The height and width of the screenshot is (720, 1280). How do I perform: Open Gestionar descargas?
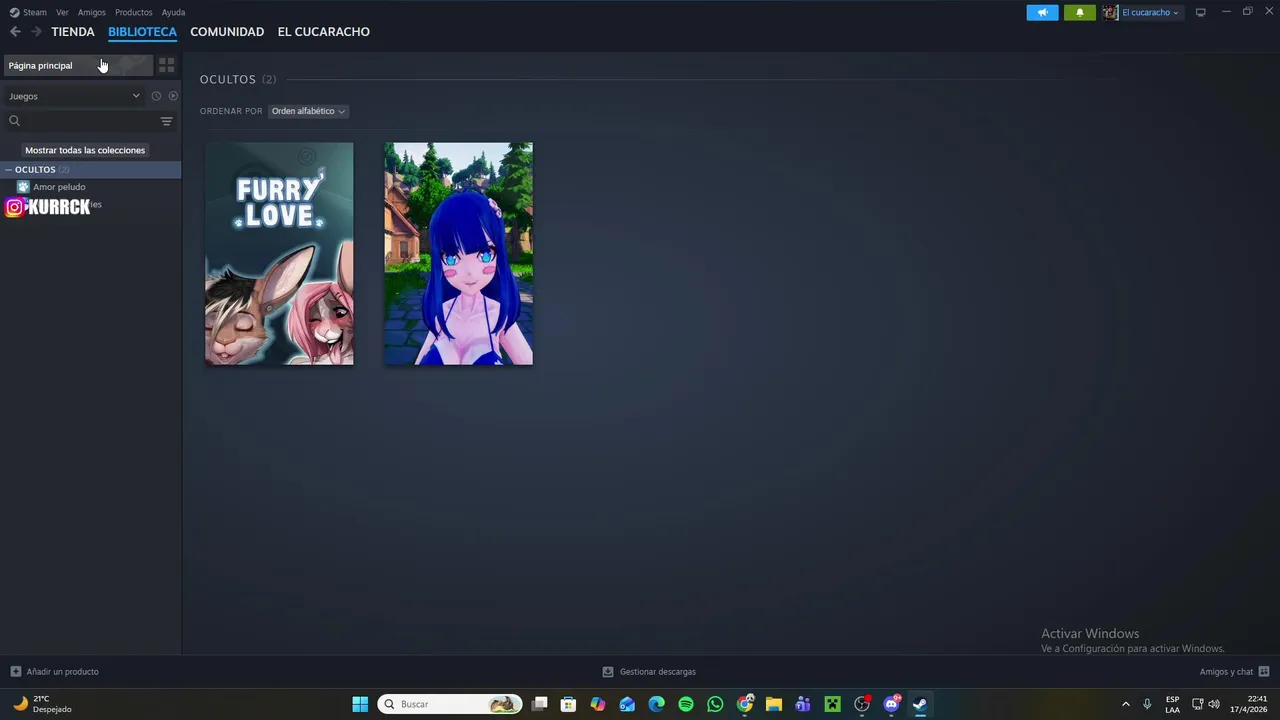coord(649,672)
